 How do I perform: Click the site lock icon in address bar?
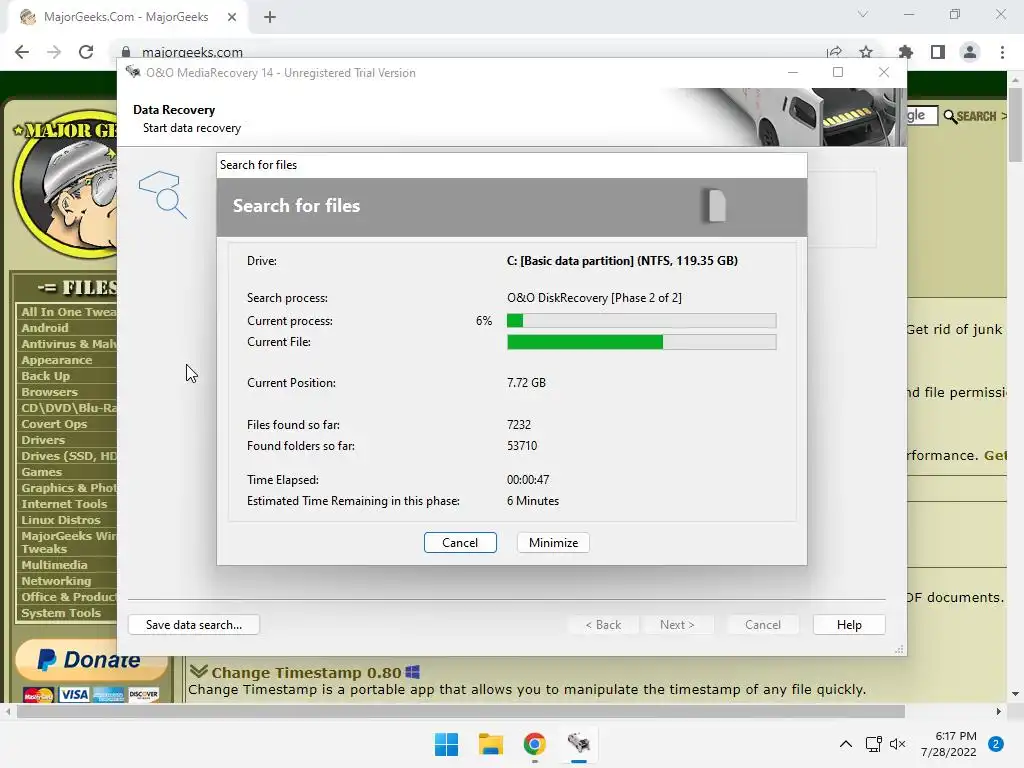127,52
